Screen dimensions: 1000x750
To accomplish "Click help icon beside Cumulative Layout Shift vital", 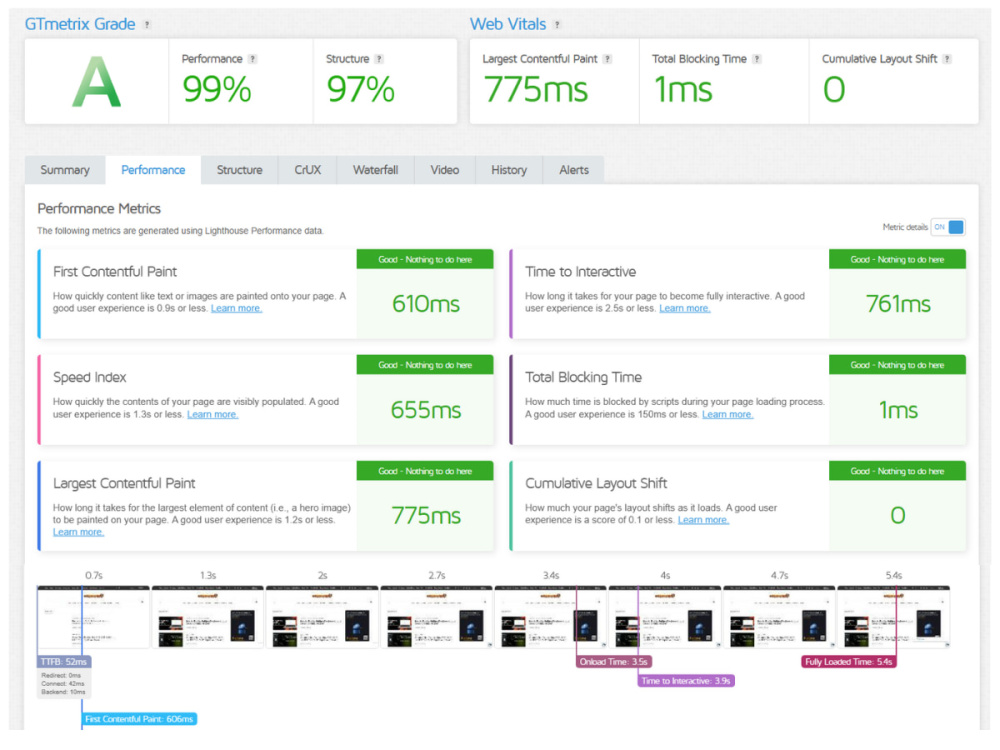I will click(x=947, y=59).
